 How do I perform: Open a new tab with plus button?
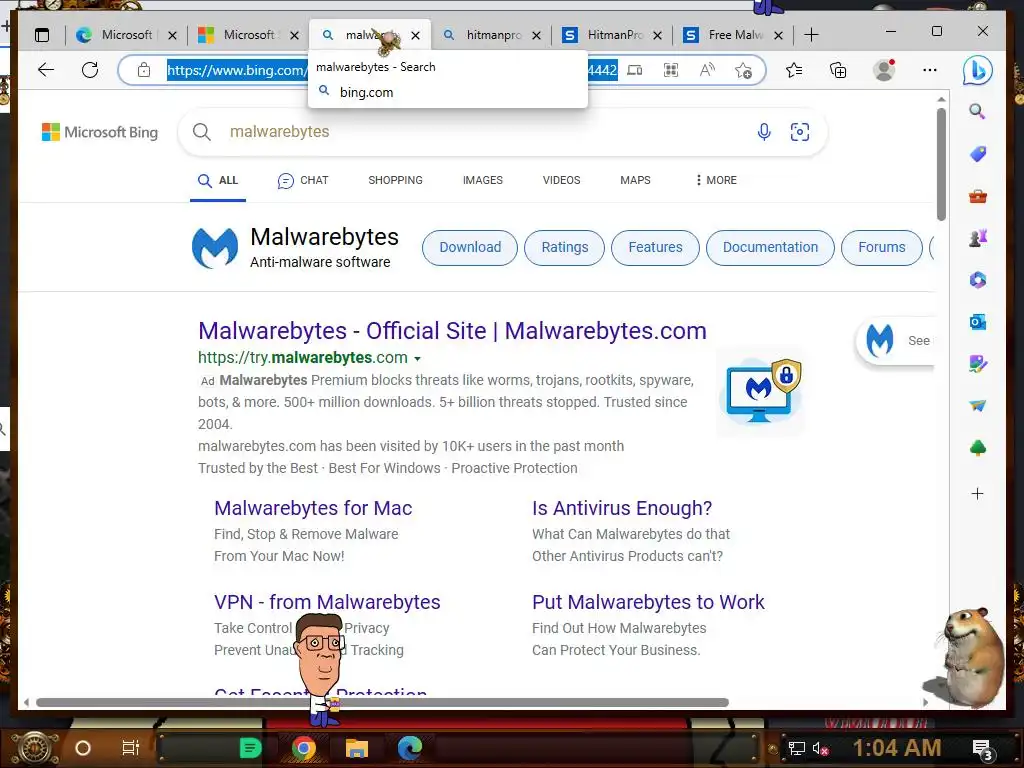coord(811,35)
